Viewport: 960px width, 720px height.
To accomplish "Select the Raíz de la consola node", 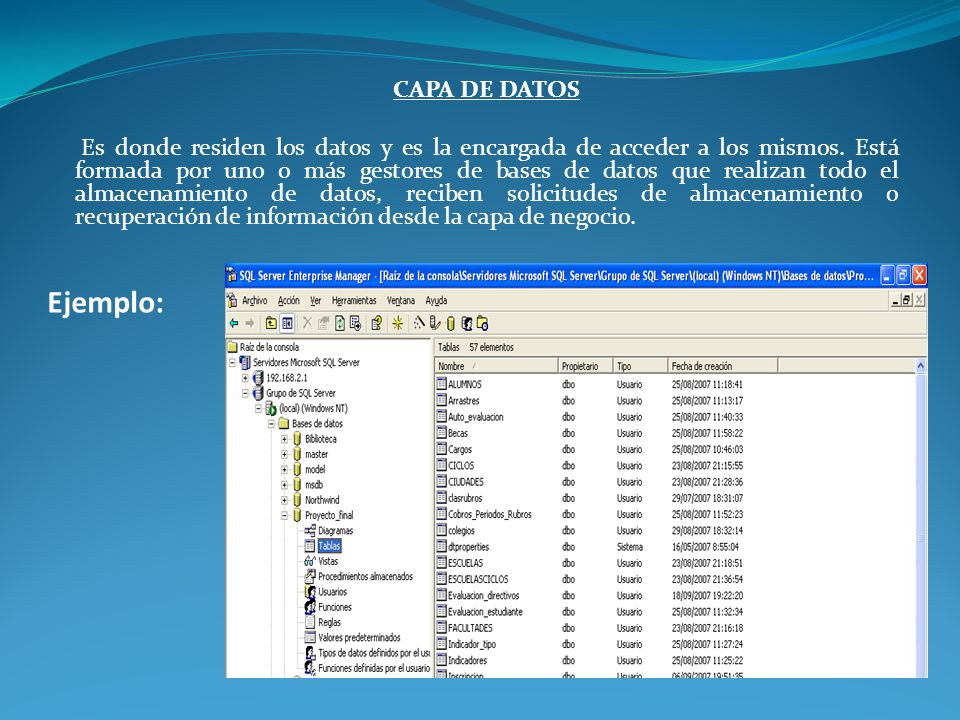I will pos(269,347).
